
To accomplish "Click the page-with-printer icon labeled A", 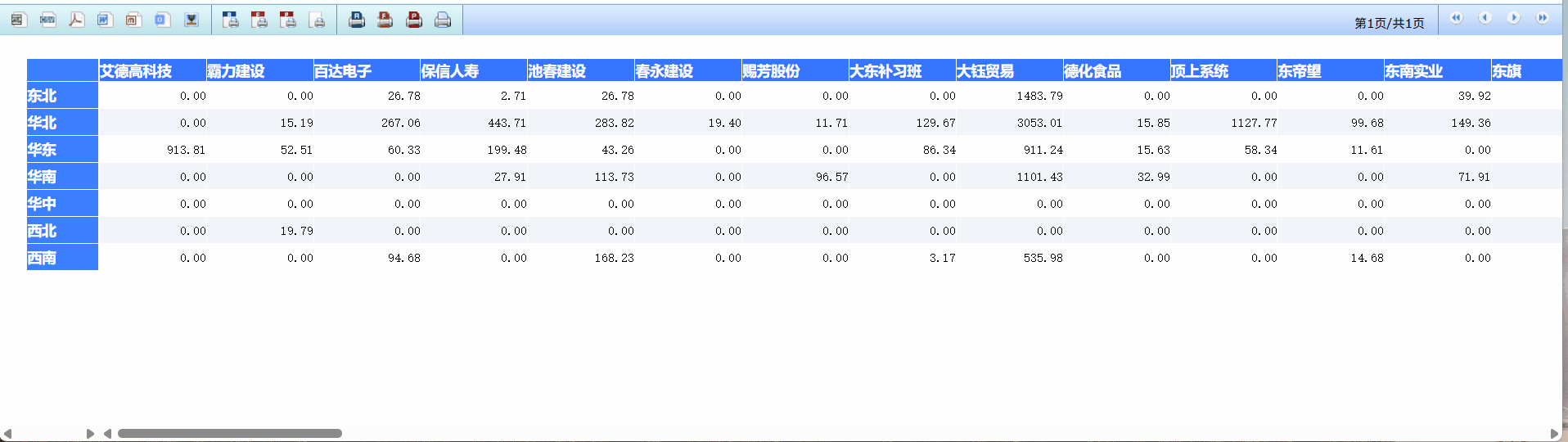I will pos(231,20).
